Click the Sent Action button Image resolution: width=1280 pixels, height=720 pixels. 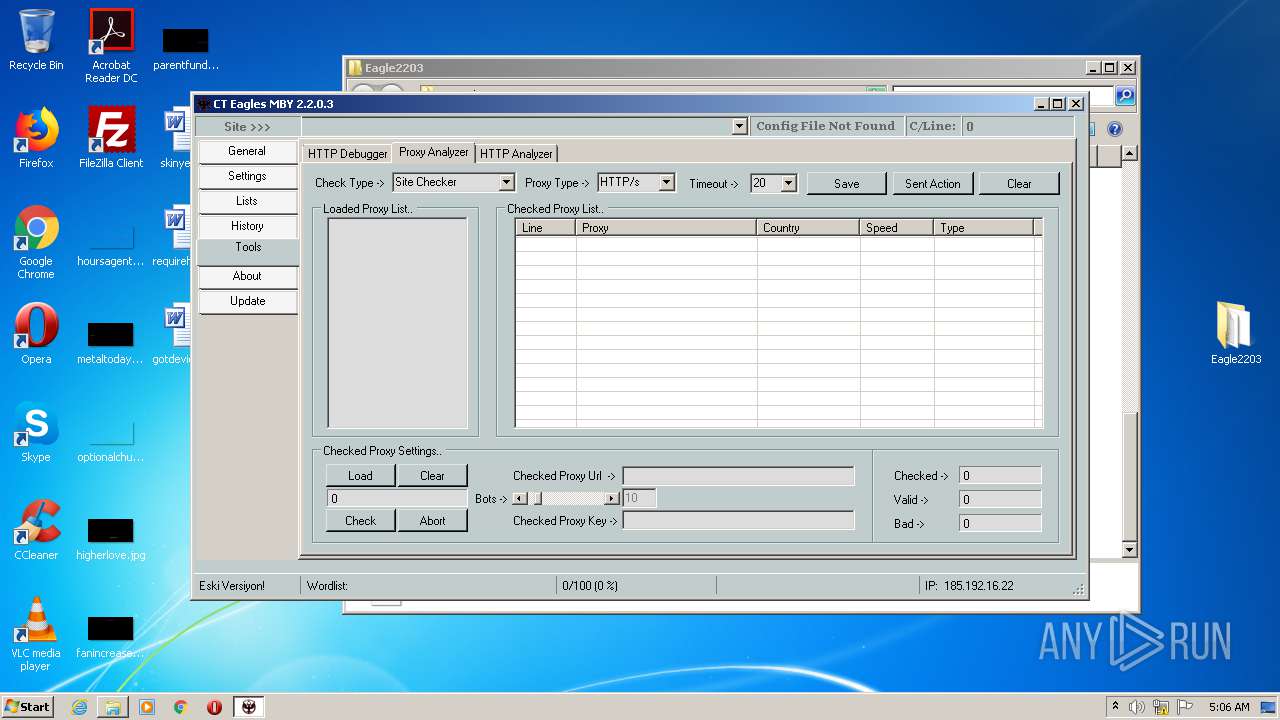coord(932,183)
